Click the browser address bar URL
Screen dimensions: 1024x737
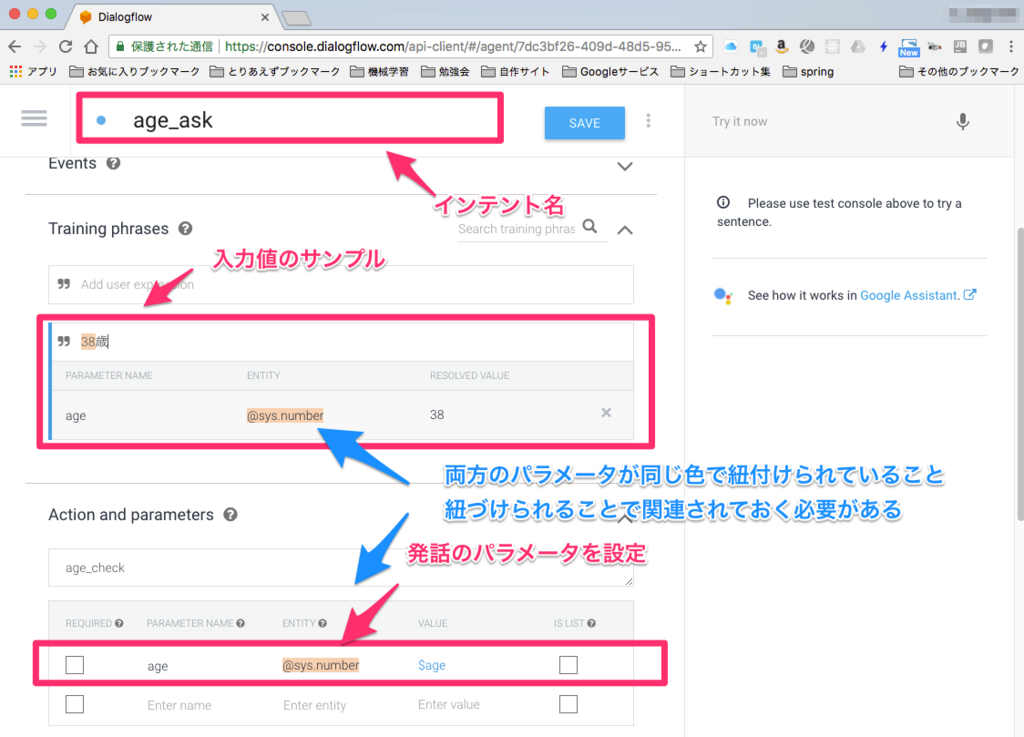453,46
